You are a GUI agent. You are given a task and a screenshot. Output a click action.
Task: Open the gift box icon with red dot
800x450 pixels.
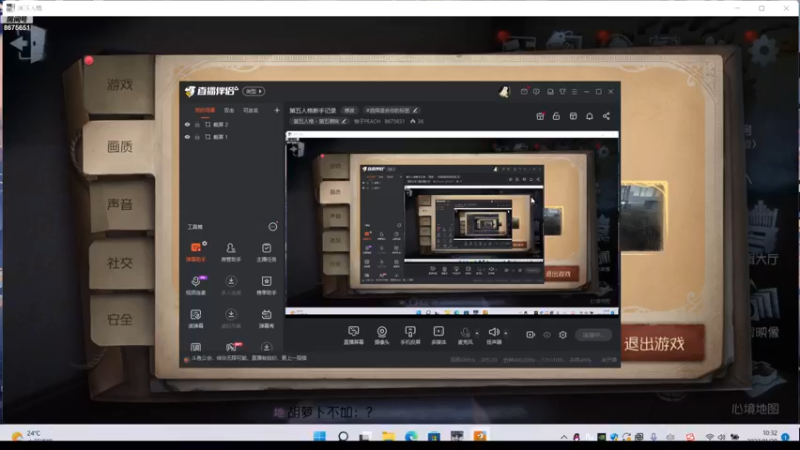click(x=540, y=116)
